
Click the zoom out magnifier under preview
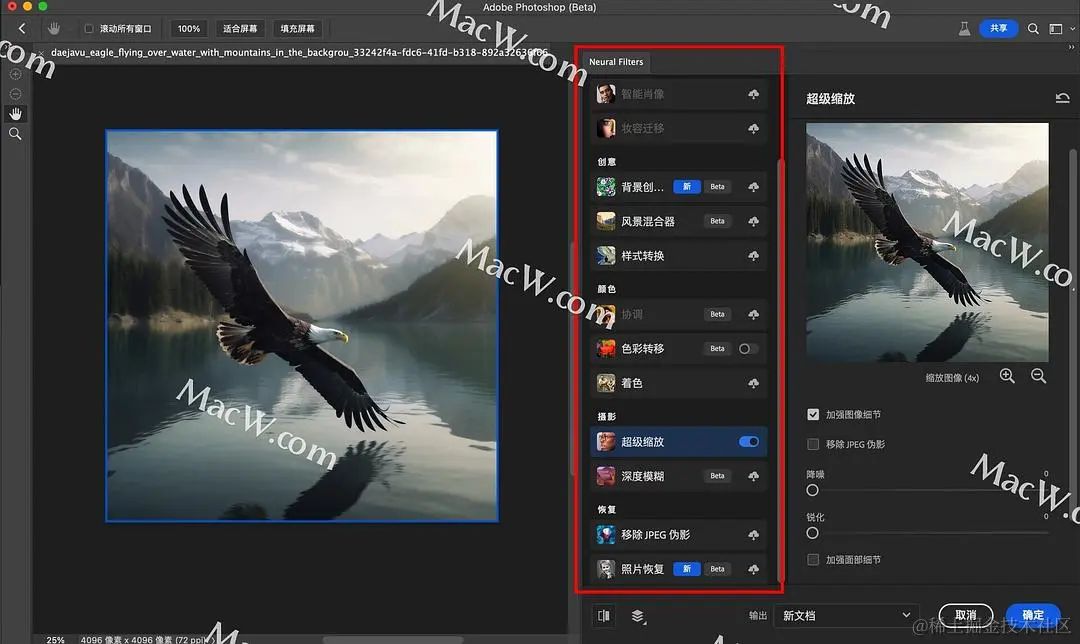(x=1038, y=376)
